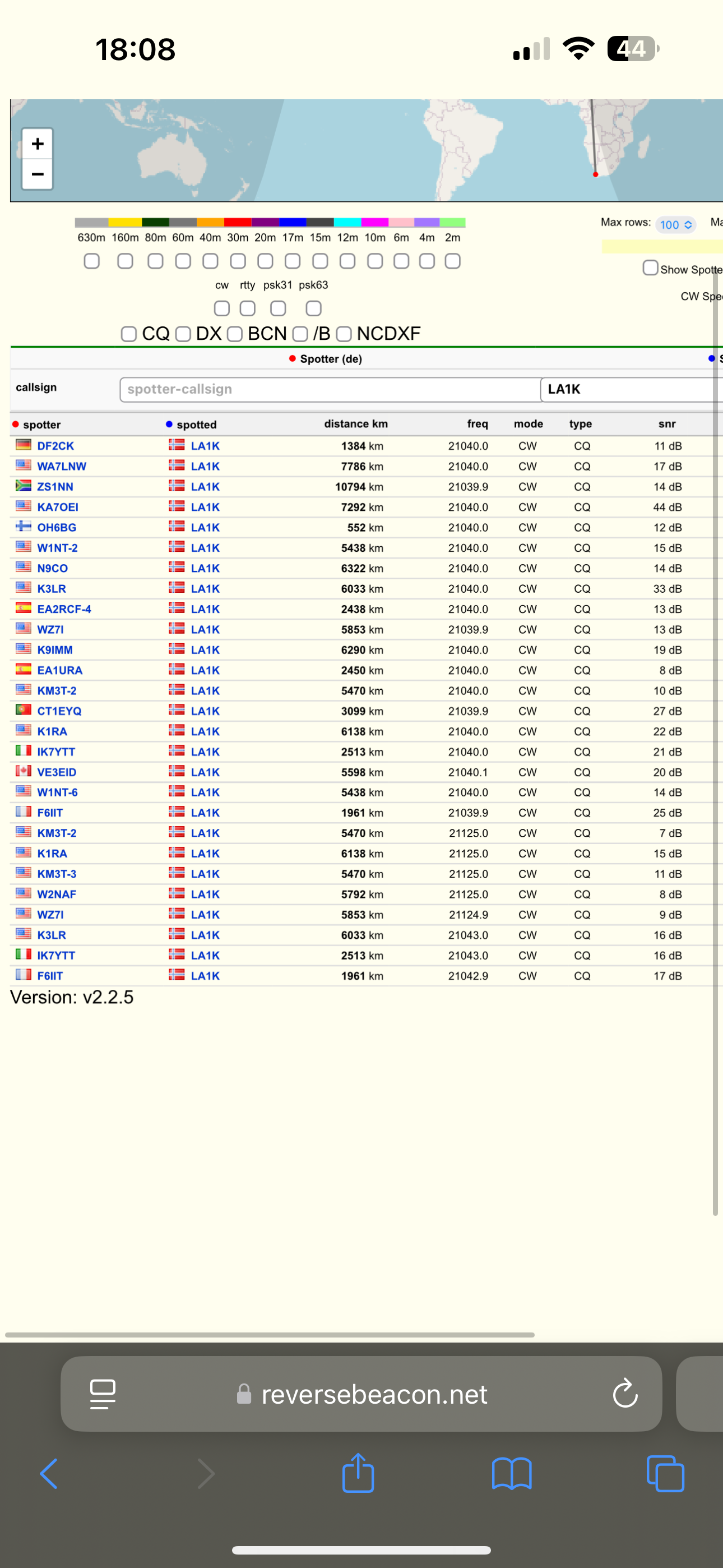Enable the 20m band checkbox

pyautogui.click(x=265, y=261)
